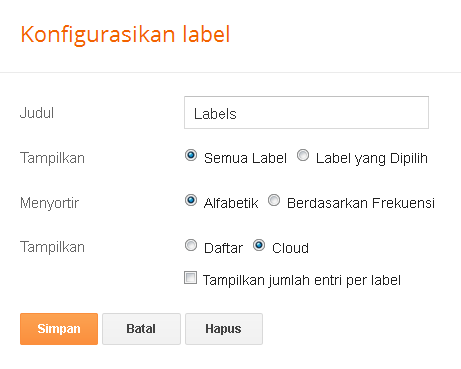
Task: Click the divider line below the heading
Action: click(230, 72)
